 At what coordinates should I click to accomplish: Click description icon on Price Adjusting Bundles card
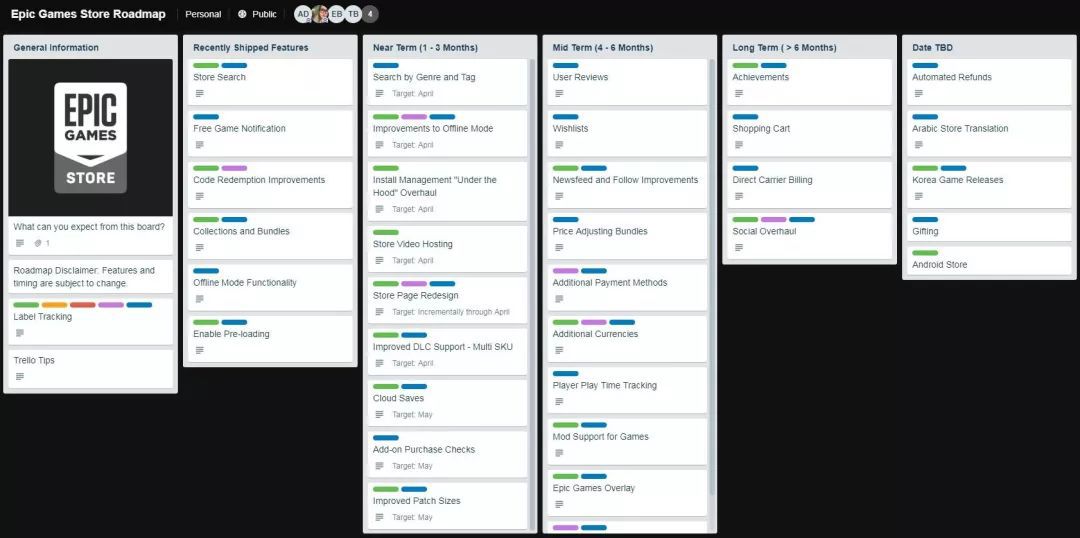pos(559,247)
